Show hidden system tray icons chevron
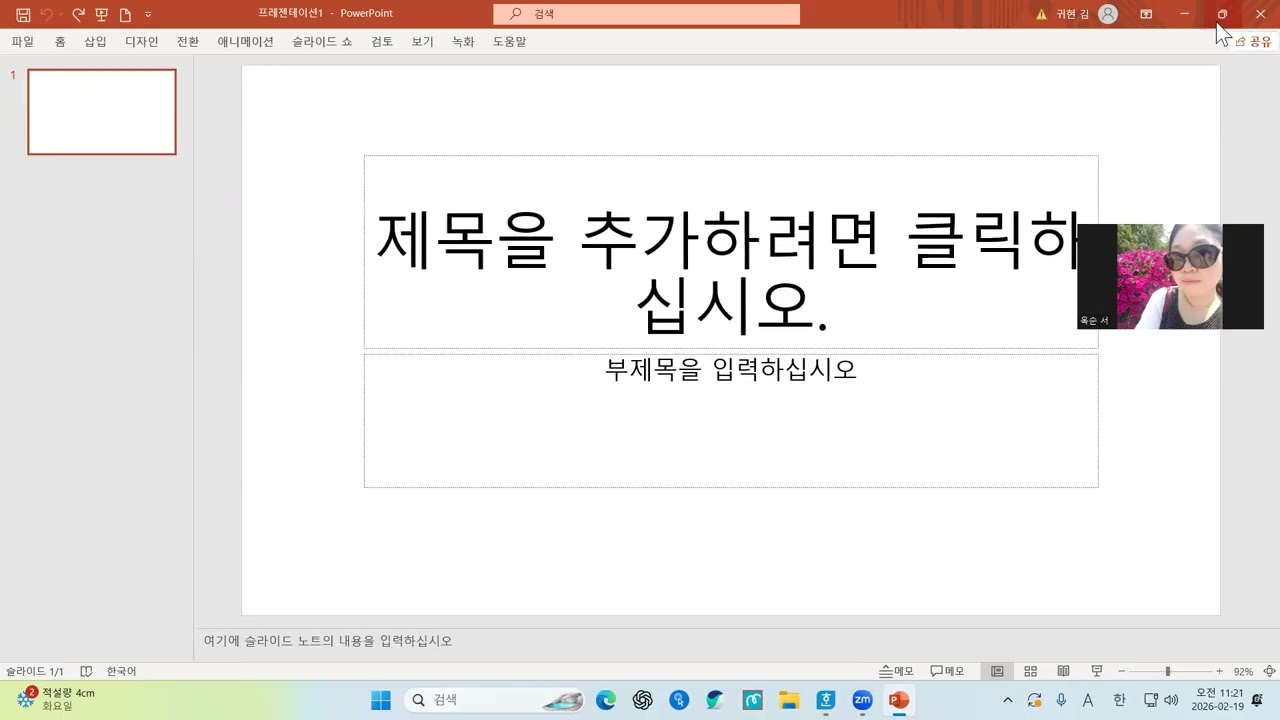 pyautogui.click(x=1007, y=700)
